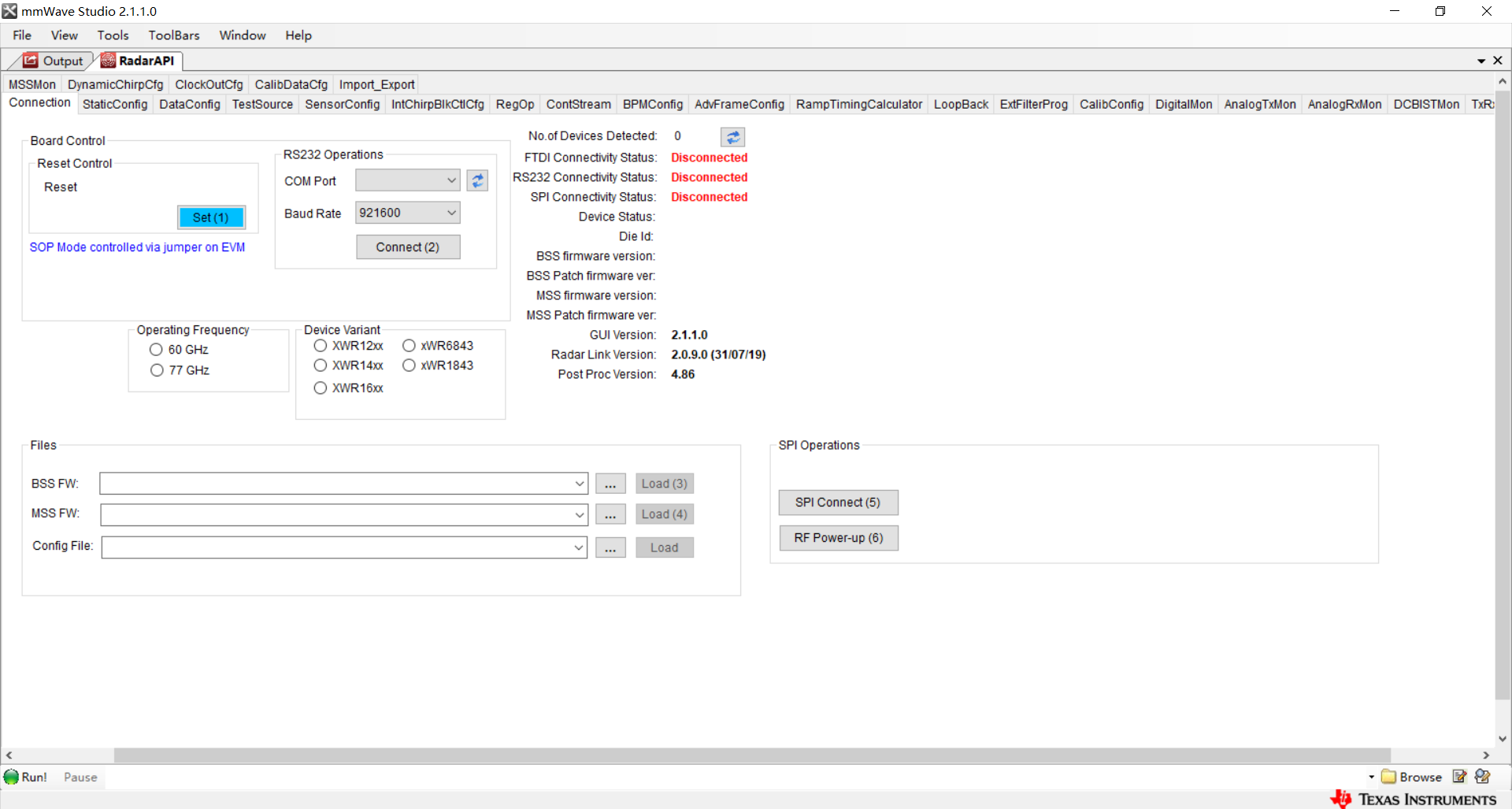
Task: Browse for BSS FW file with ... button
Action: 610,484
